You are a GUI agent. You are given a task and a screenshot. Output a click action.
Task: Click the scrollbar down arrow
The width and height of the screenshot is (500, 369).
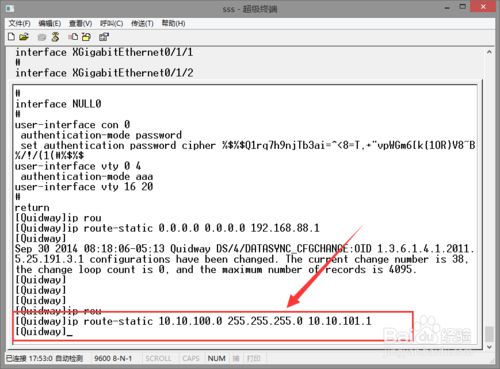point(489,347)
